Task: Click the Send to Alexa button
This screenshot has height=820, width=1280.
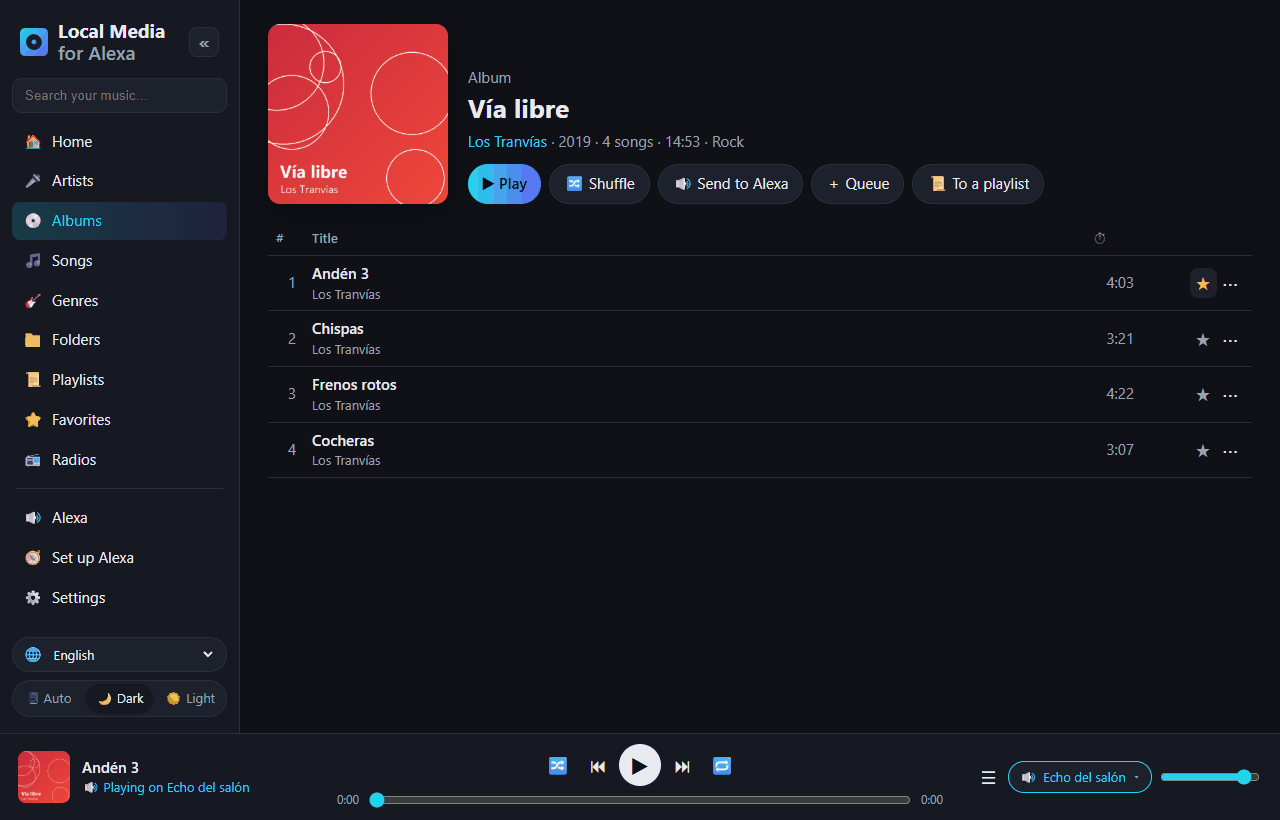Action: pos(730,184)
